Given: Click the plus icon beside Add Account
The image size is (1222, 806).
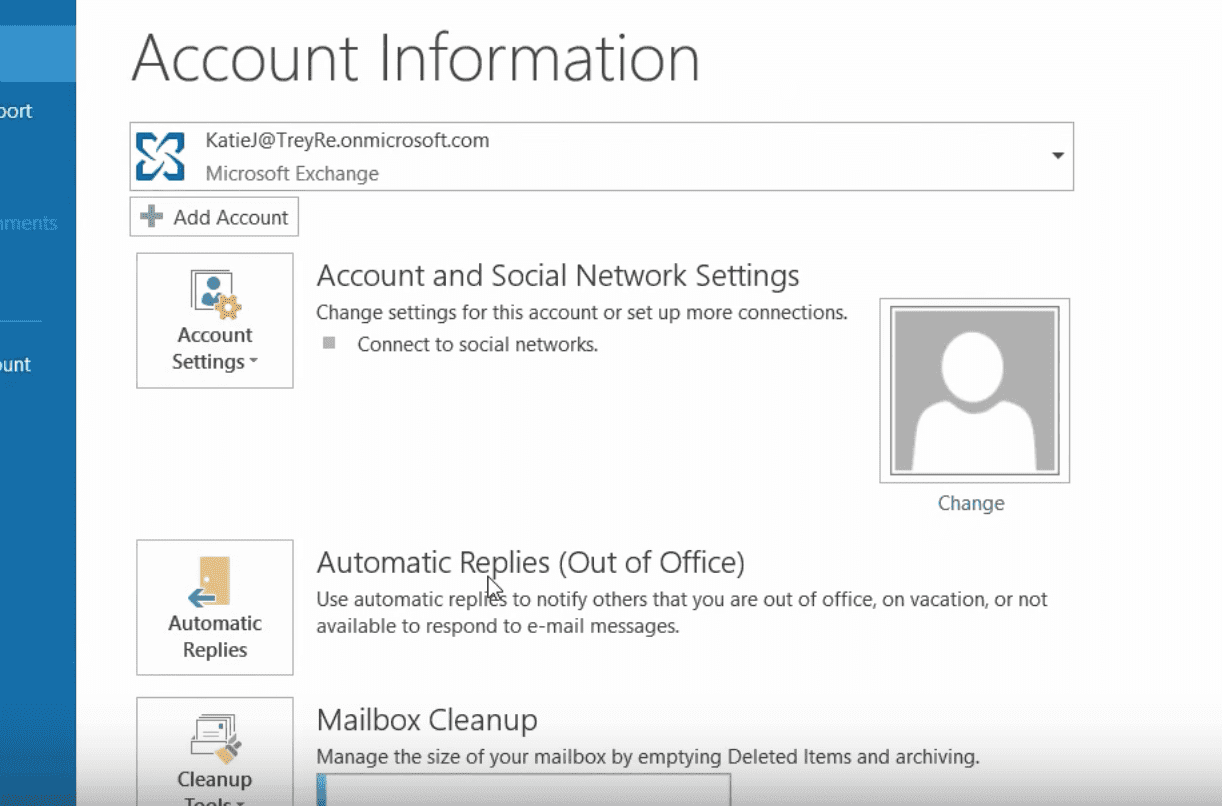Looking at the screenshot, I should (x=152, y=217).
